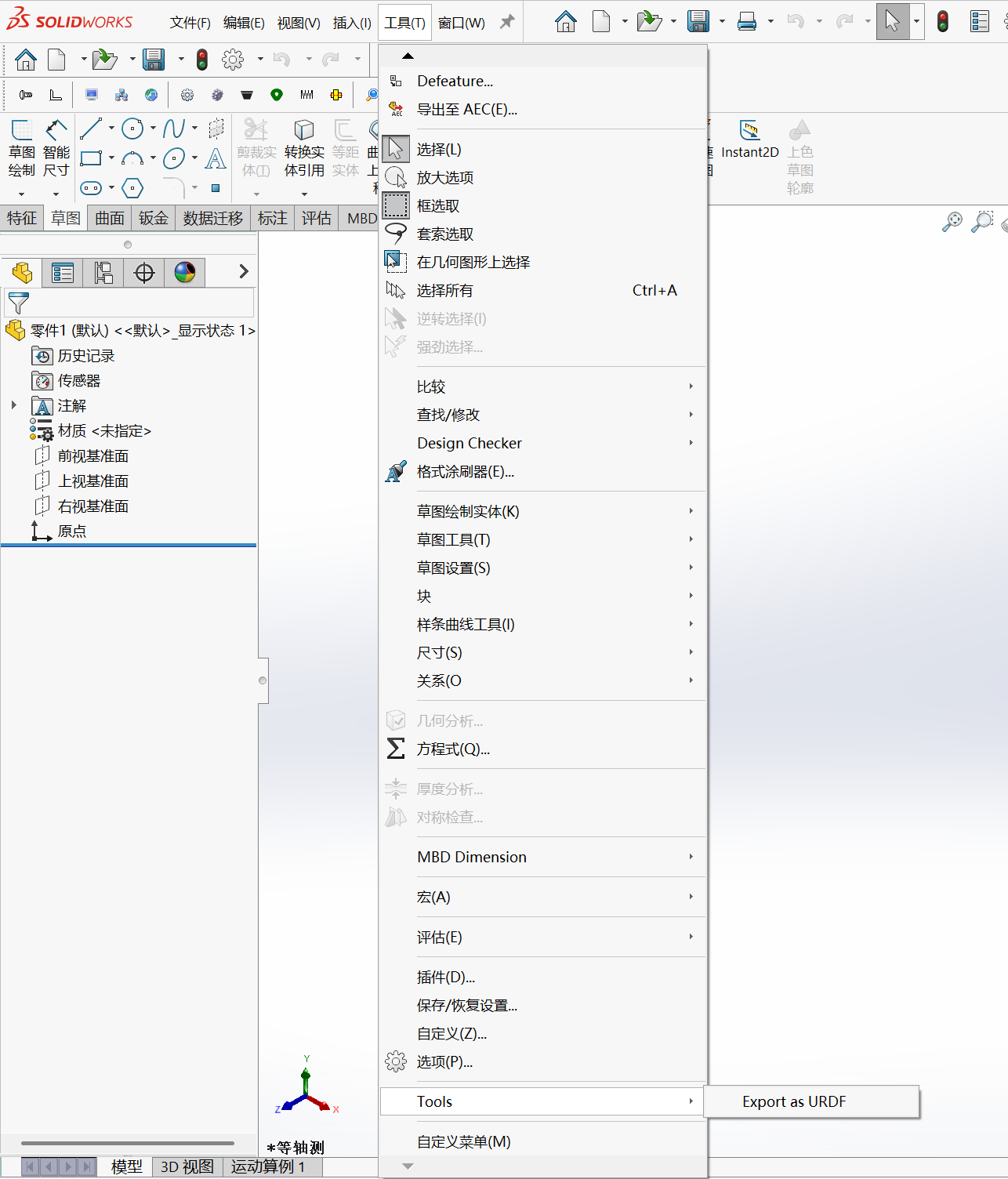Toggle Instant2D in the ribbon

[x=749, y=140]
